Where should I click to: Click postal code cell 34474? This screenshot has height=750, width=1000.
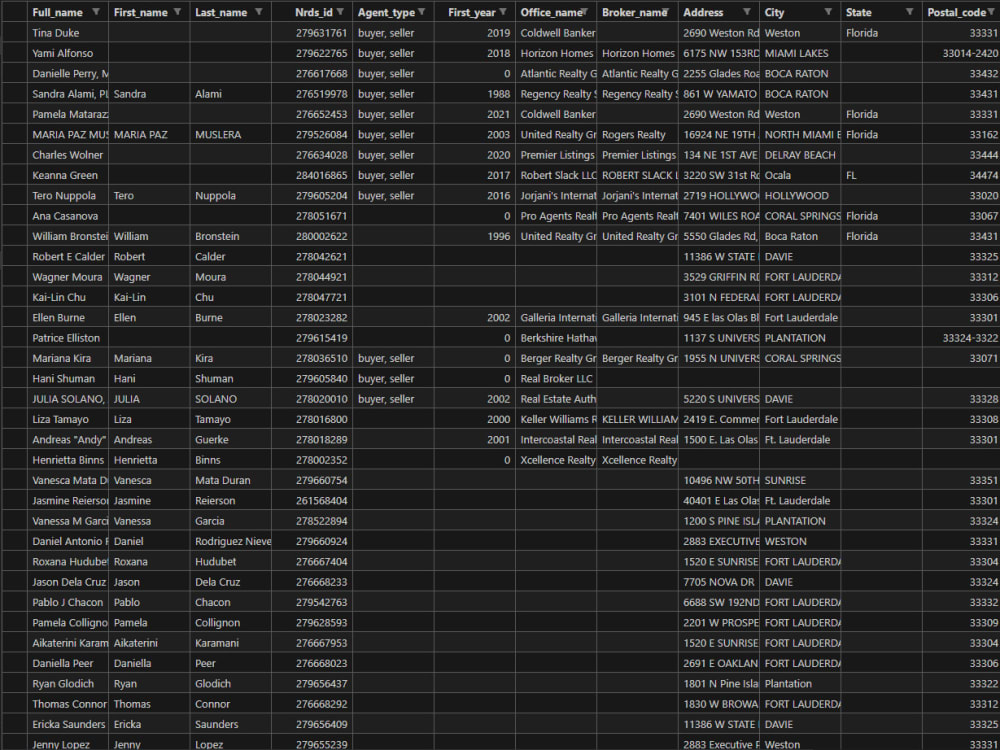point(961,175)
